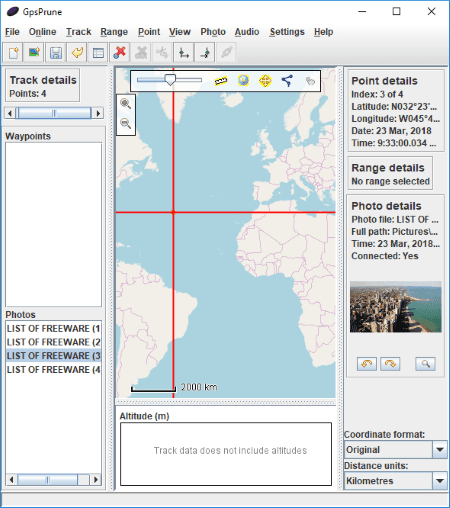Click the Save file toolbar icon
Image resolution: width=450 pixels, height=508 pixels.
pyautogui.click(x=56, y=53)
